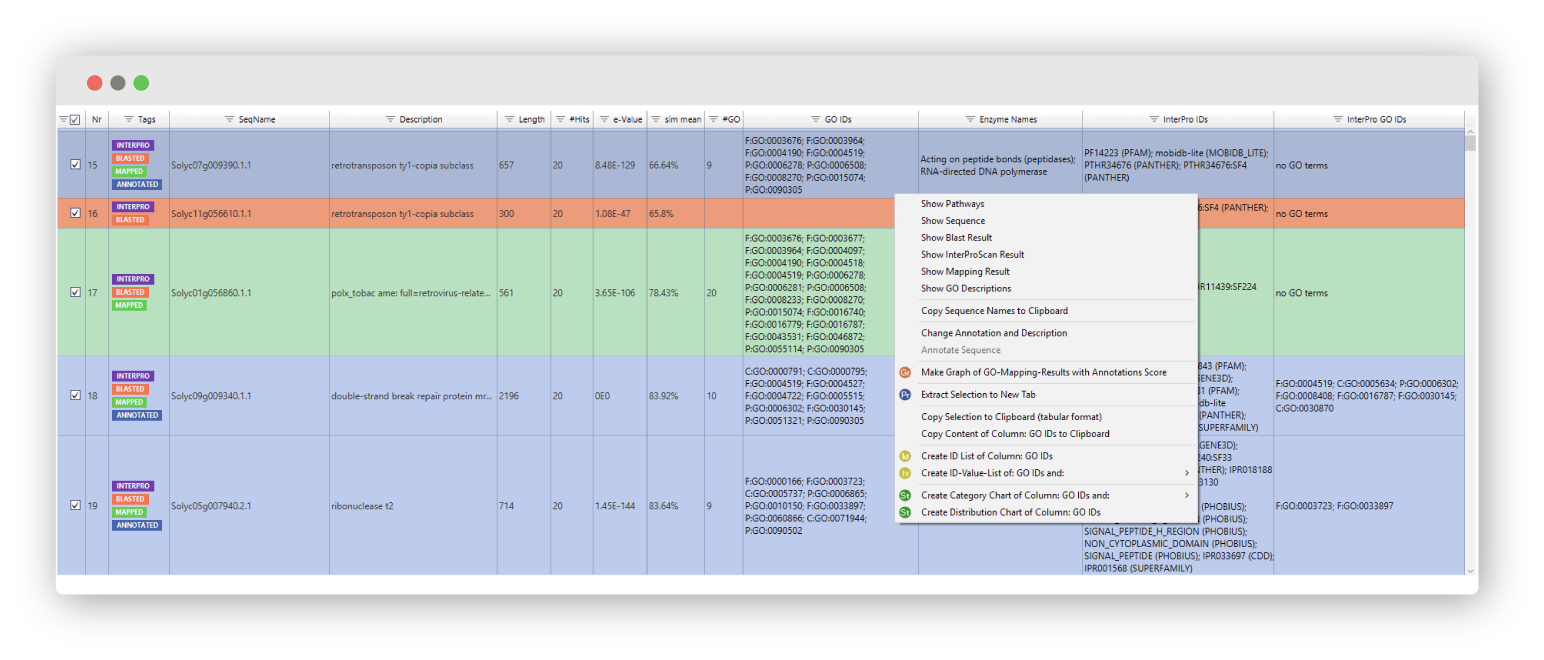Uncheck the checkbox for row 18
This screenshot has height=660, width=1544.
(x=75, y=395)
